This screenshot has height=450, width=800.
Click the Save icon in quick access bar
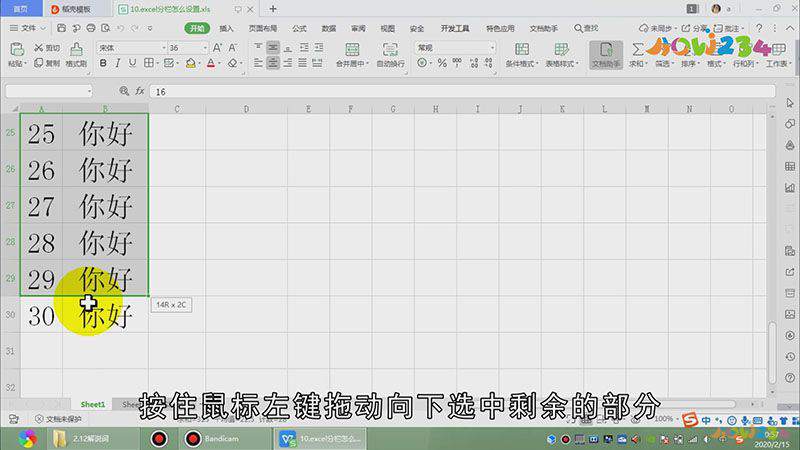(61, 28)
